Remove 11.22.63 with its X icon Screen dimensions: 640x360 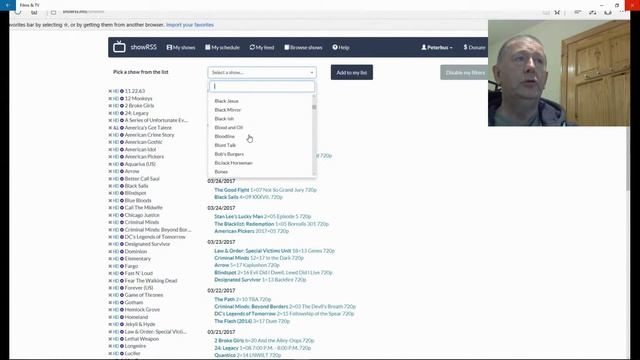click(110, 91)
